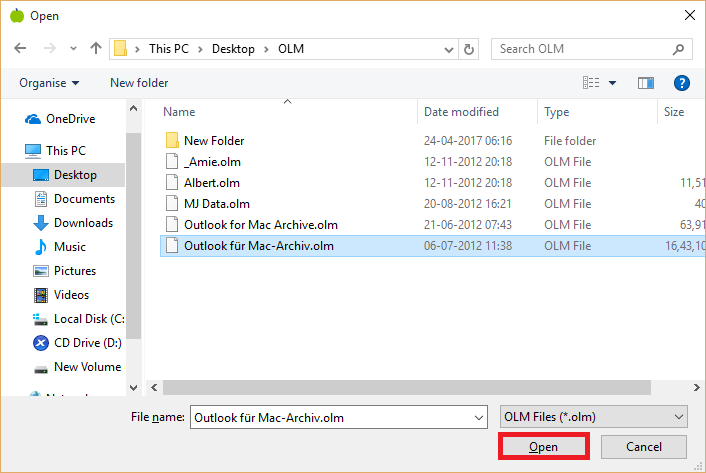The height and width of the screenshot is (473, 706).
Task: Open the Organise menu
Action: pyautogui.click(x=49, y=83)
